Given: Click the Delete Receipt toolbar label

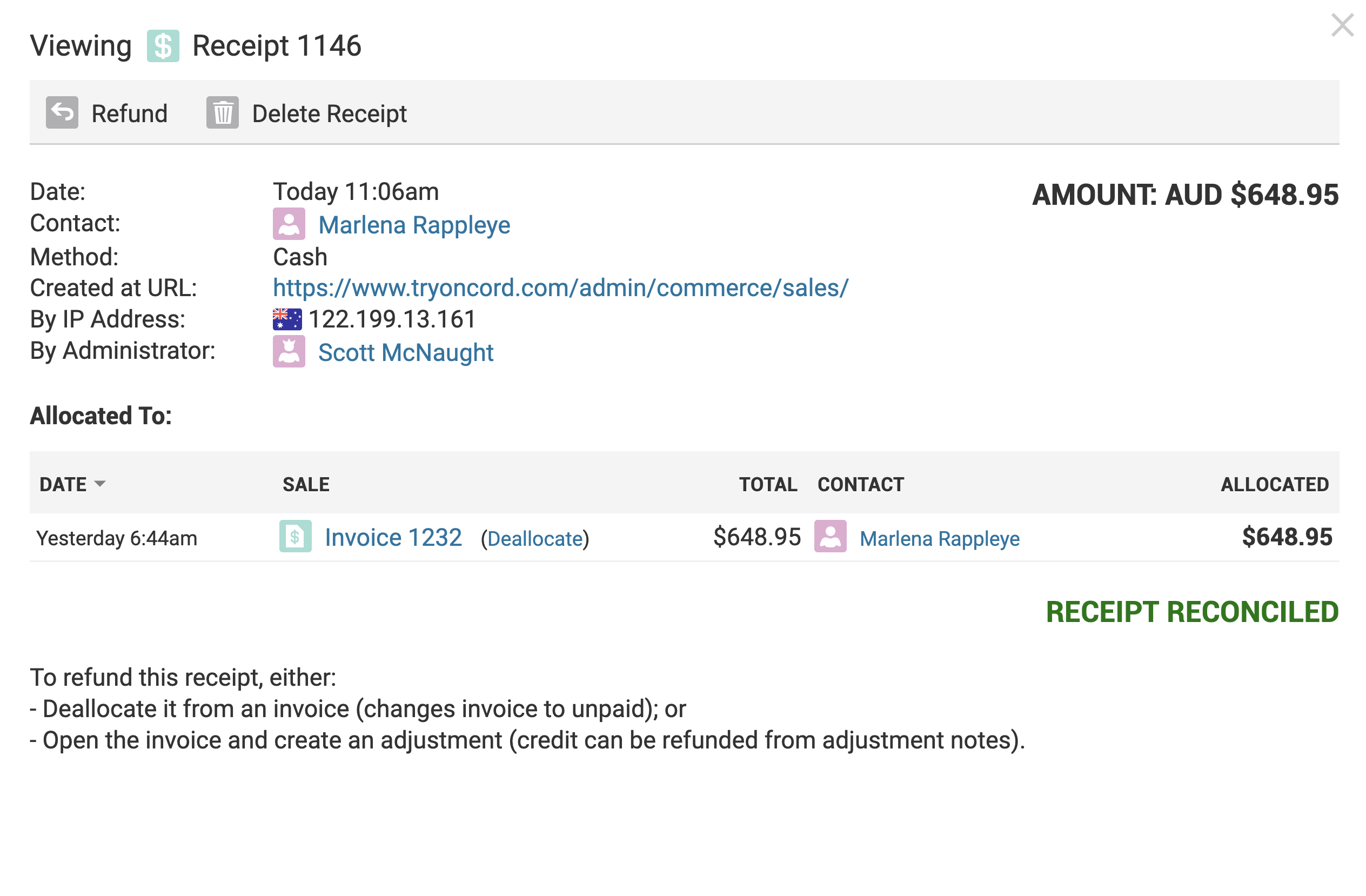Looking at the screenshot, I should point(330,113).
